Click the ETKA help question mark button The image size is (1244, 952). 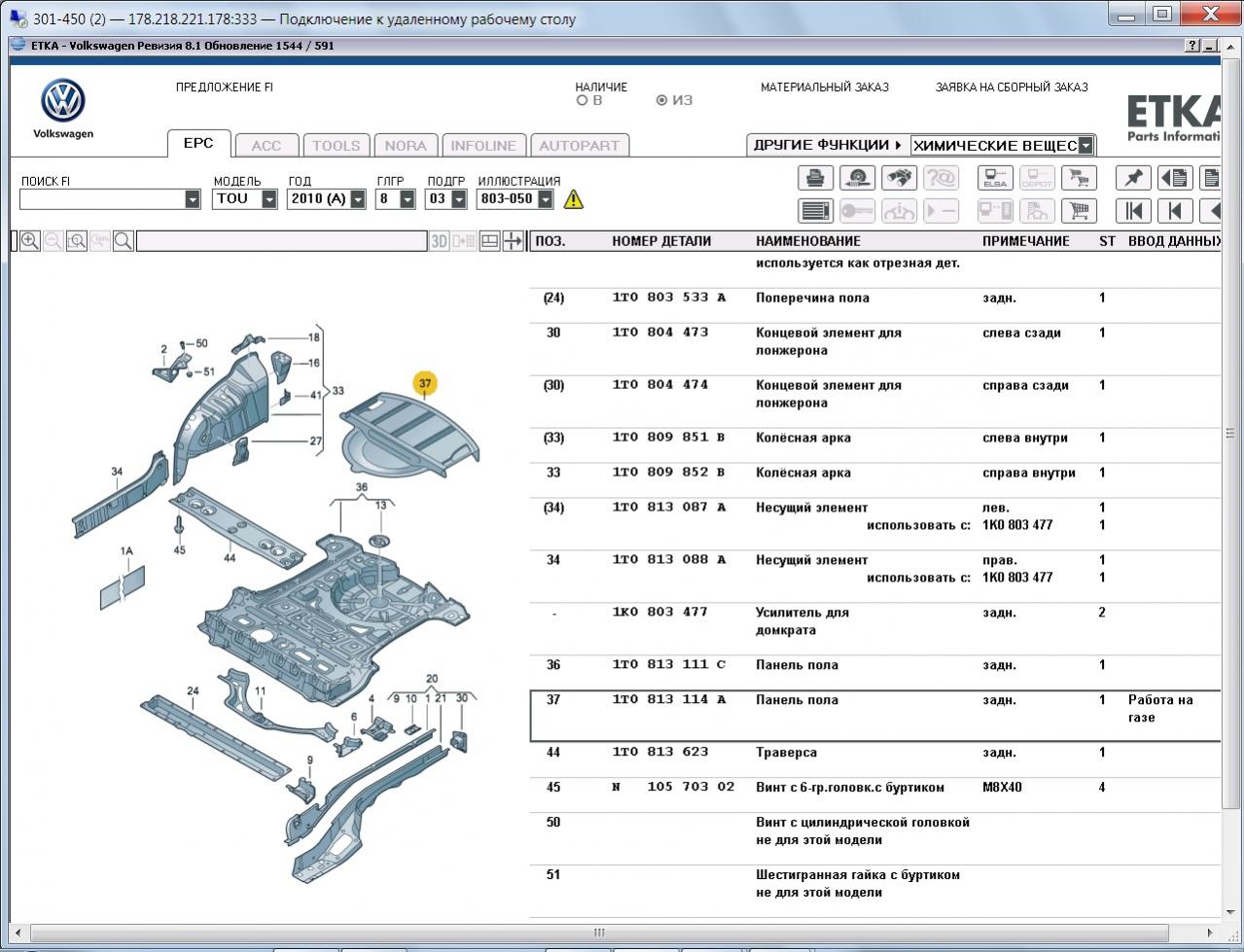1193,46
